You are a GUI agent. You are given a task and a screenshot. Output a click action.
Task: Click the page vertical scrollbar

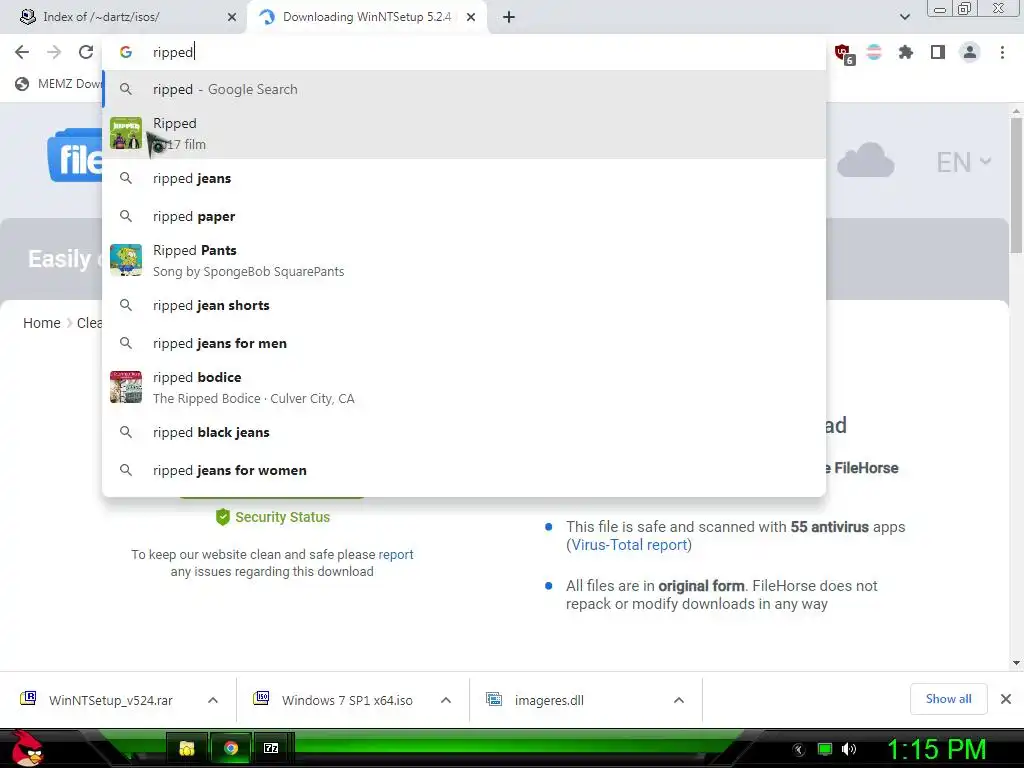1016,185
